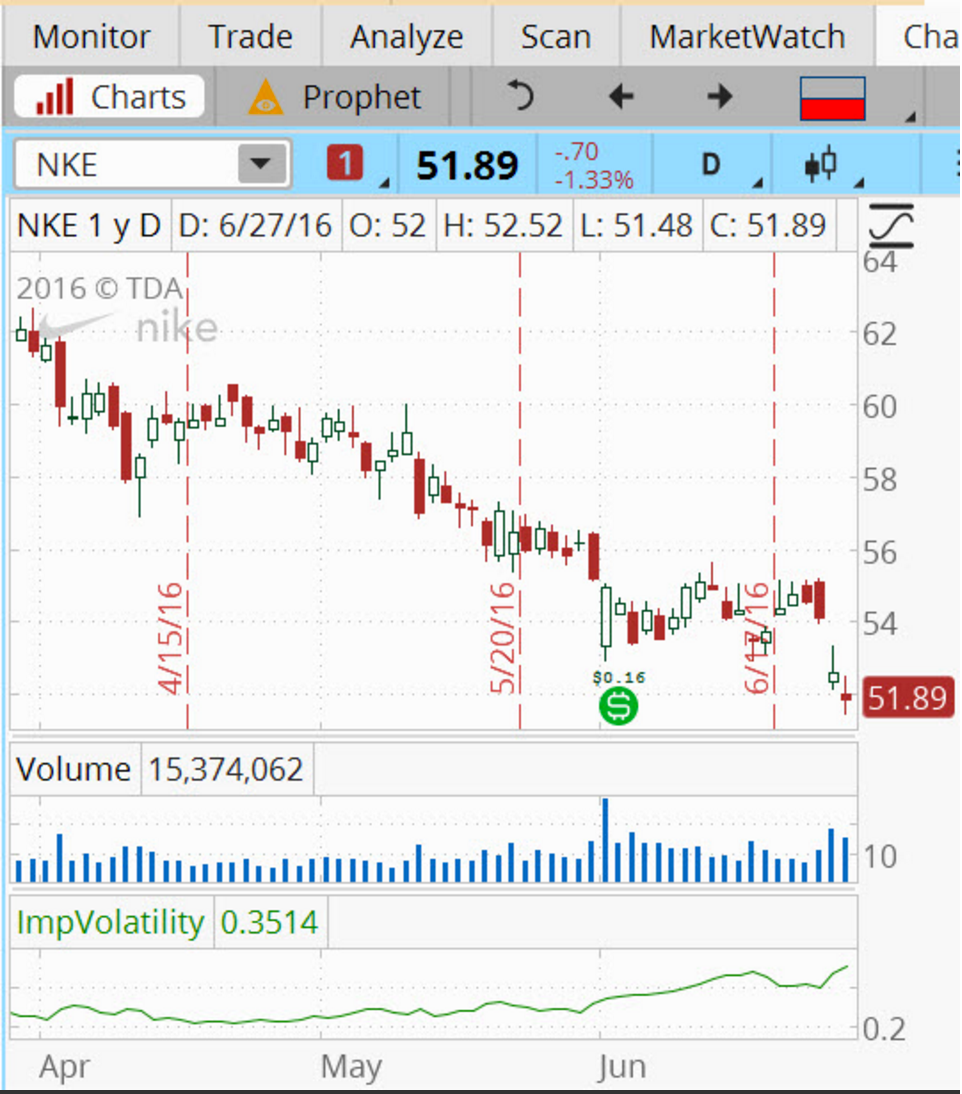Click the ImpVolatility value 0.3514
The image size is (962, 1094).
269,922
